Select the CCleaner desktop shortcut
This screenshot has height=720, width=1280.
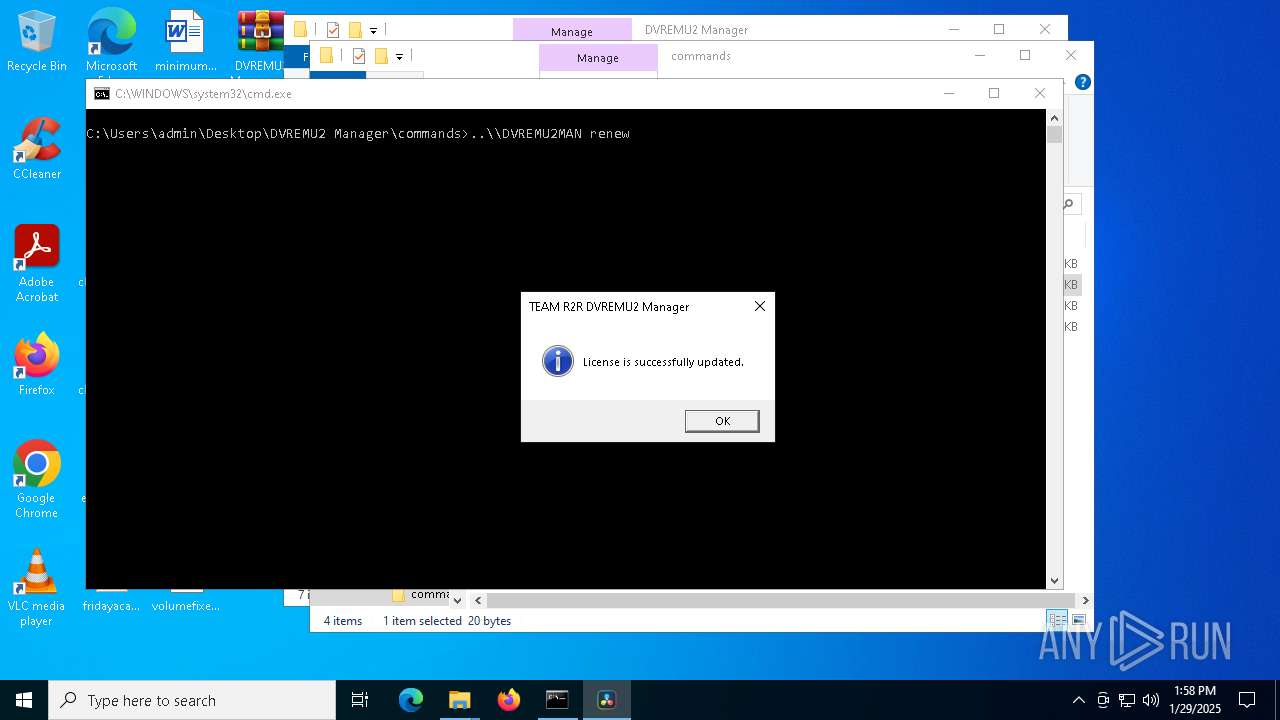tap(37, 149)
